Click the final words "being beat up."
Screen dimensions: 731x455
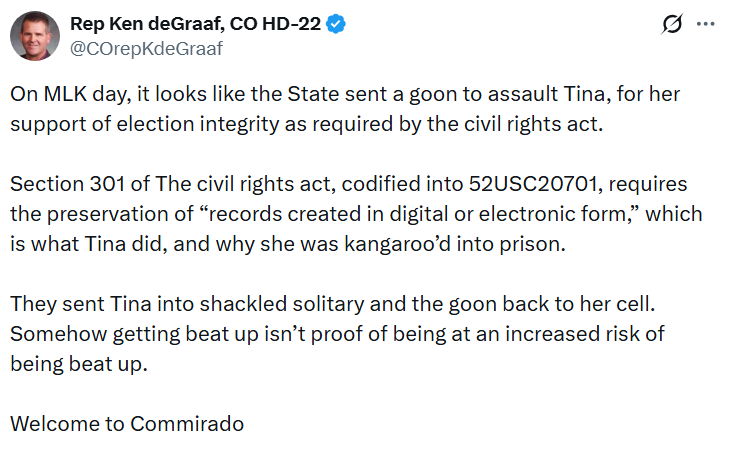[78, 362]
